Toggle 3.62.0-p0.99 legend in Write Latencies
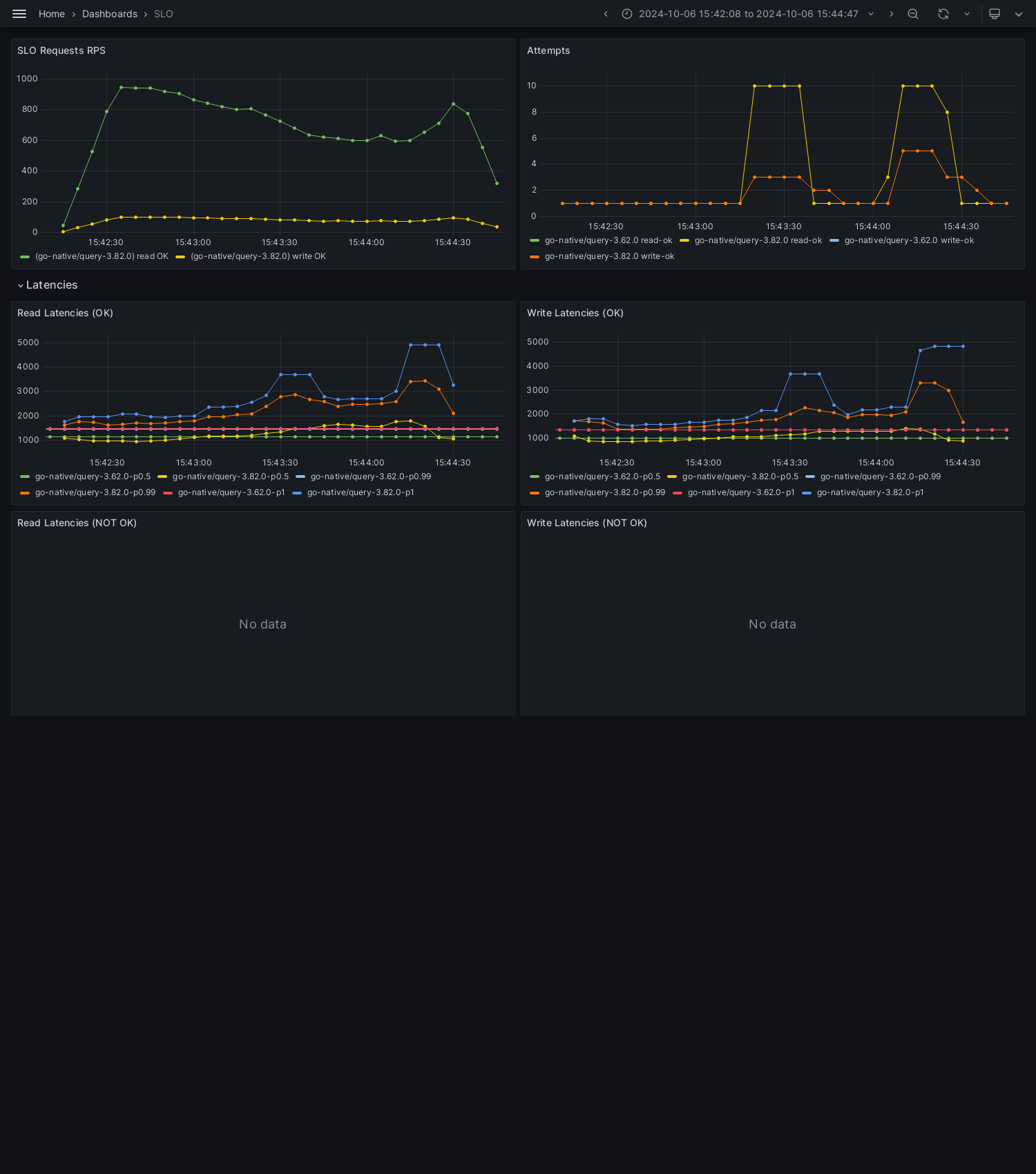The width and height of the screenshot is (1036, 1174). (x=881, y=477)
